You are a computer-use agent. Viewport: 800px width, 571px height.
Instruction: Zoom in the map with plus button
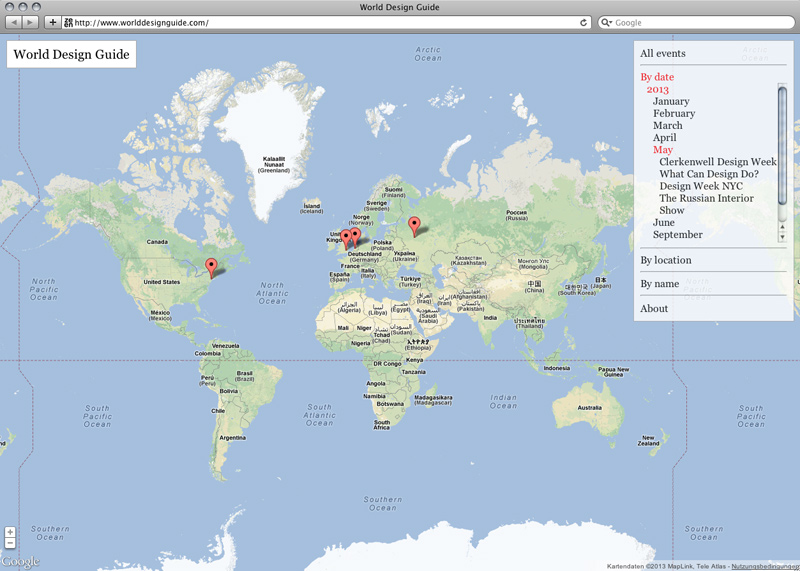pos(10,532)
